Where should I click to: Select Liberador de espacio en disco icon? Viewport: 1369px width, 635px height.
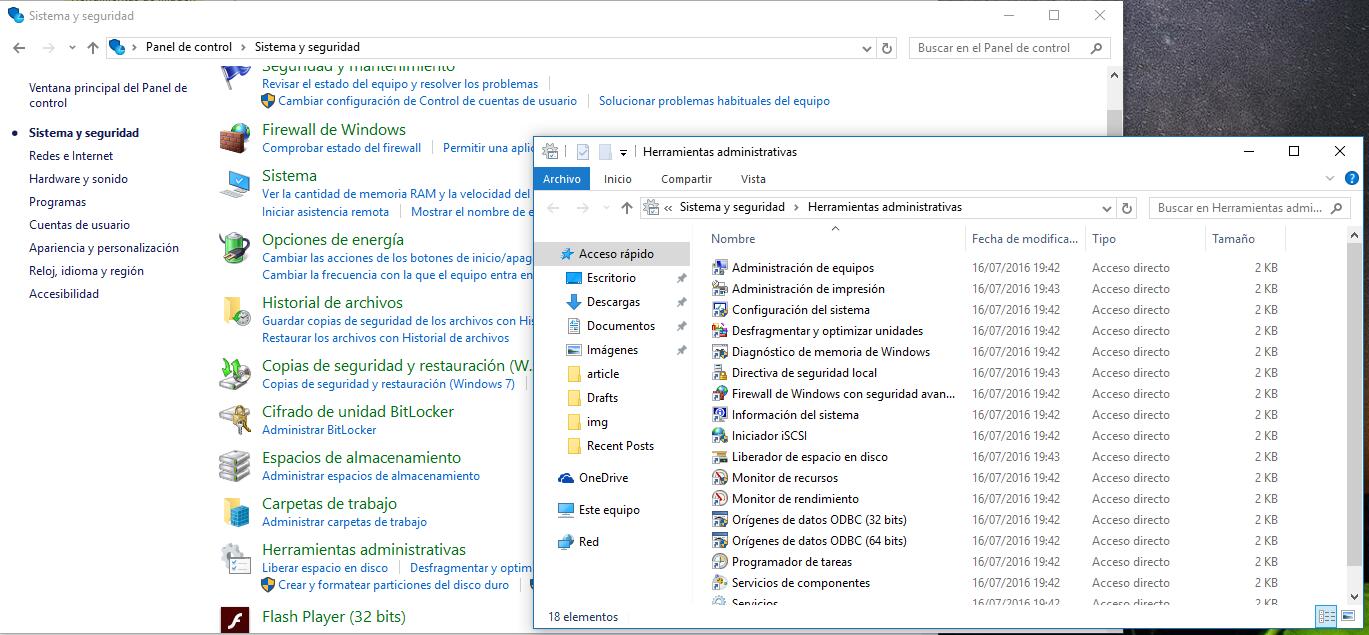(x=719, y=456)
